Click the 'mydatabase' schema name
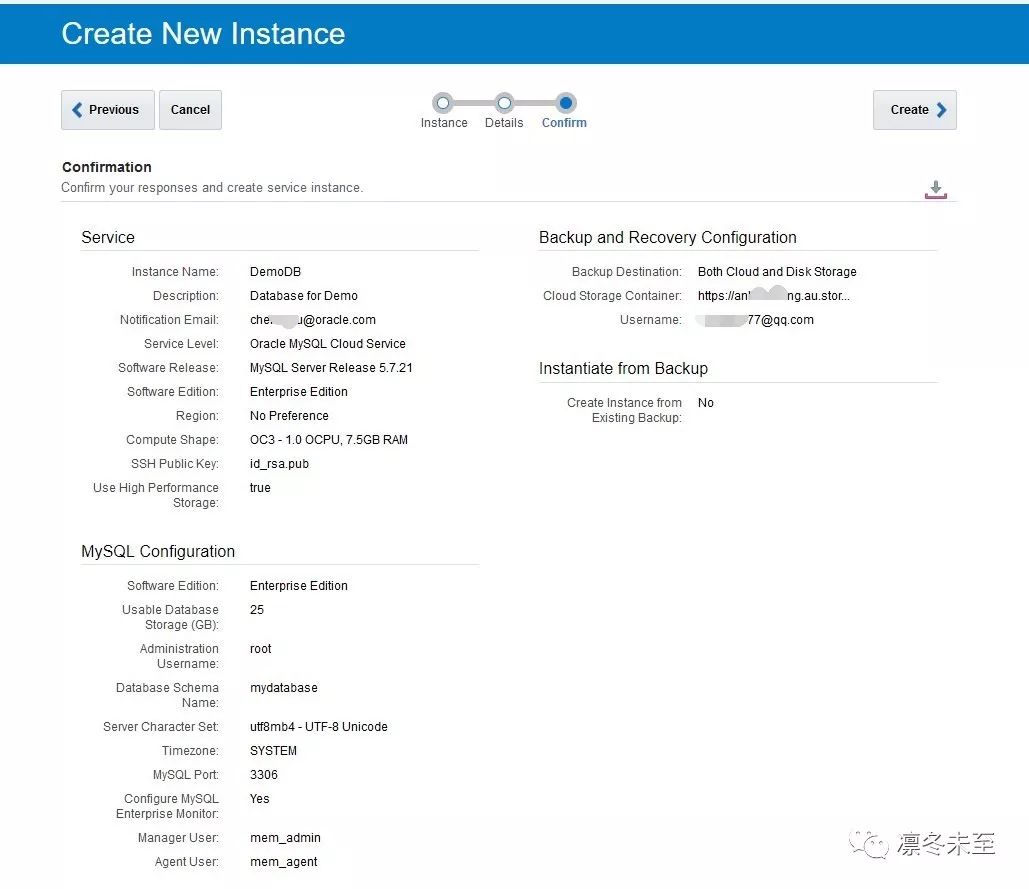1029x889 pixels. pyautogui.click(x=284, y=688)
